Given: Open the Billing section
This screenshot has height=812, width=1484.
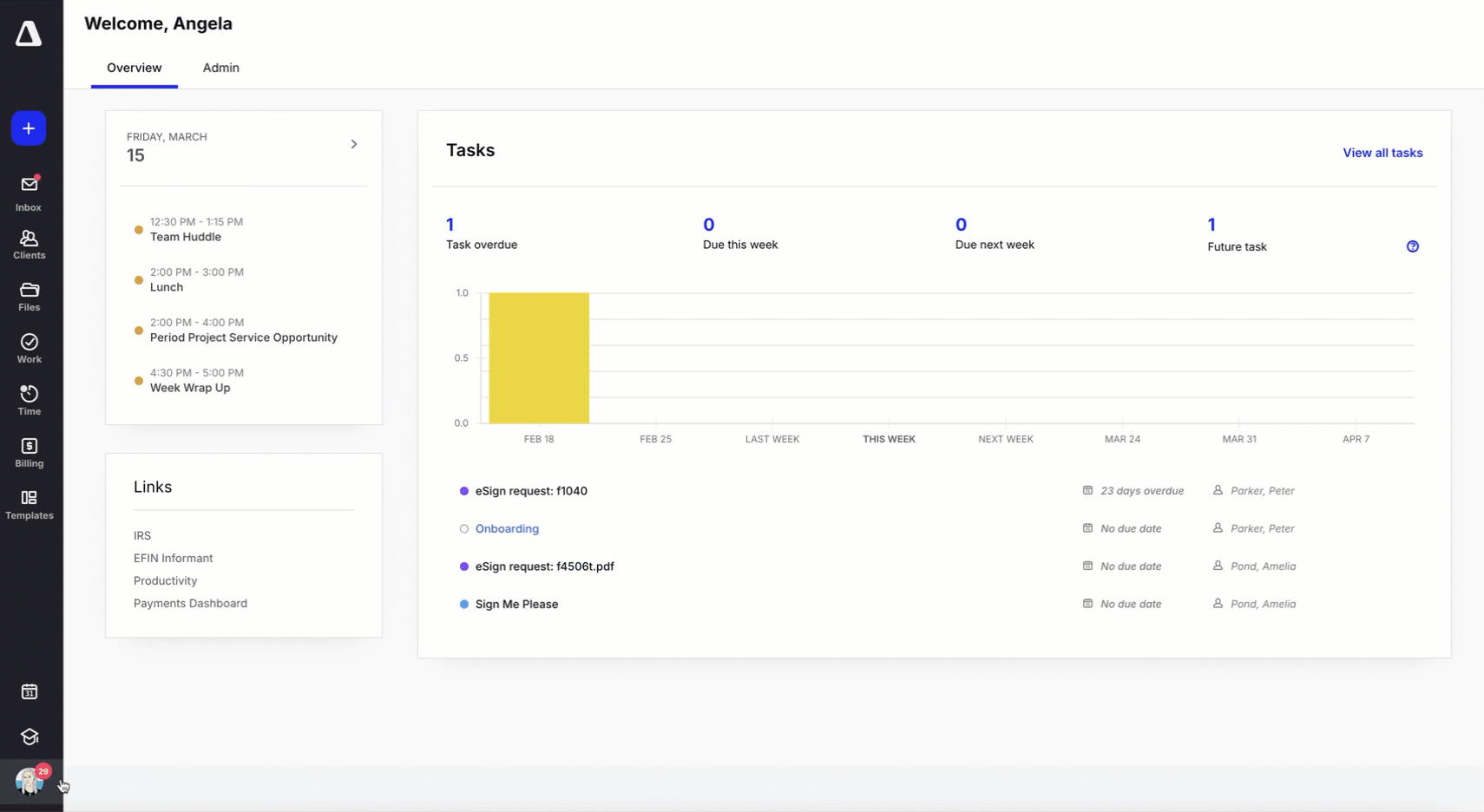Looking at the screenshot, I should tap(29, 453).
